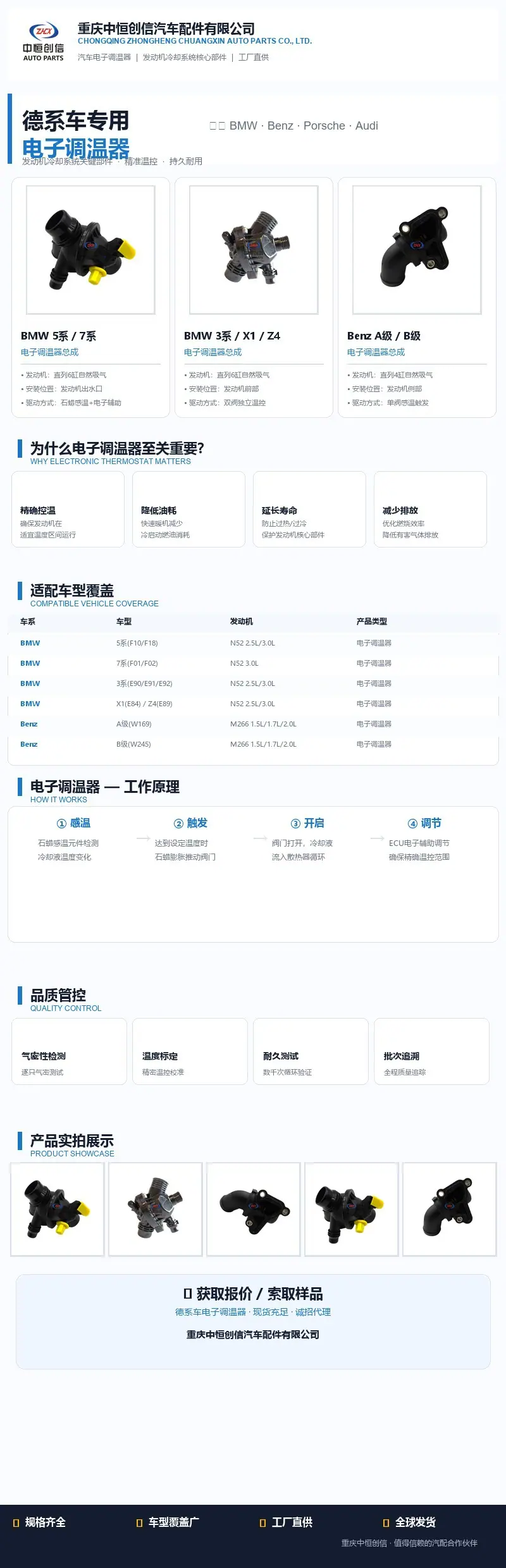The height and width of the screenshot is (1568, 506).
Task: Select the X1(E84) / Z4(E89) row
Action: coord(253,704)
